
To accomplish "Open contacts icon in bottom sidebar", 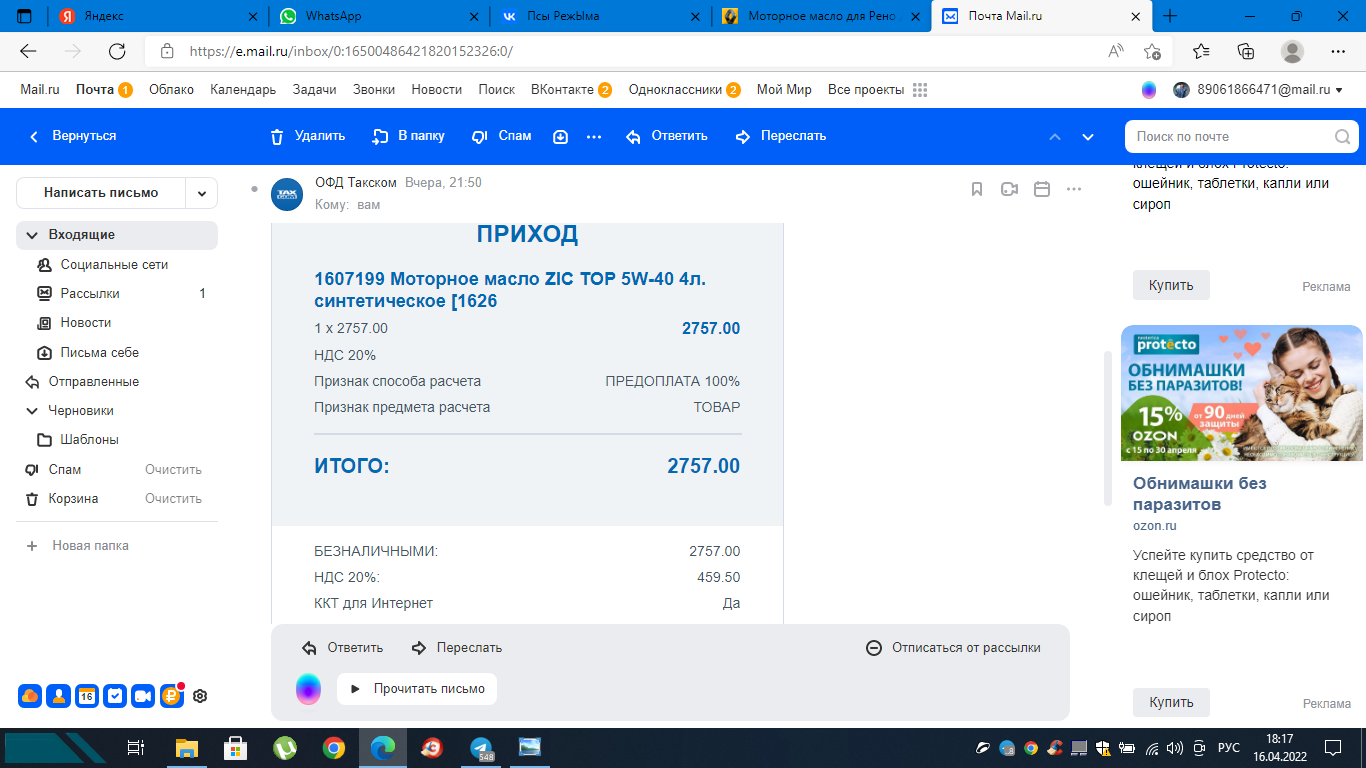I will [58, 696].
